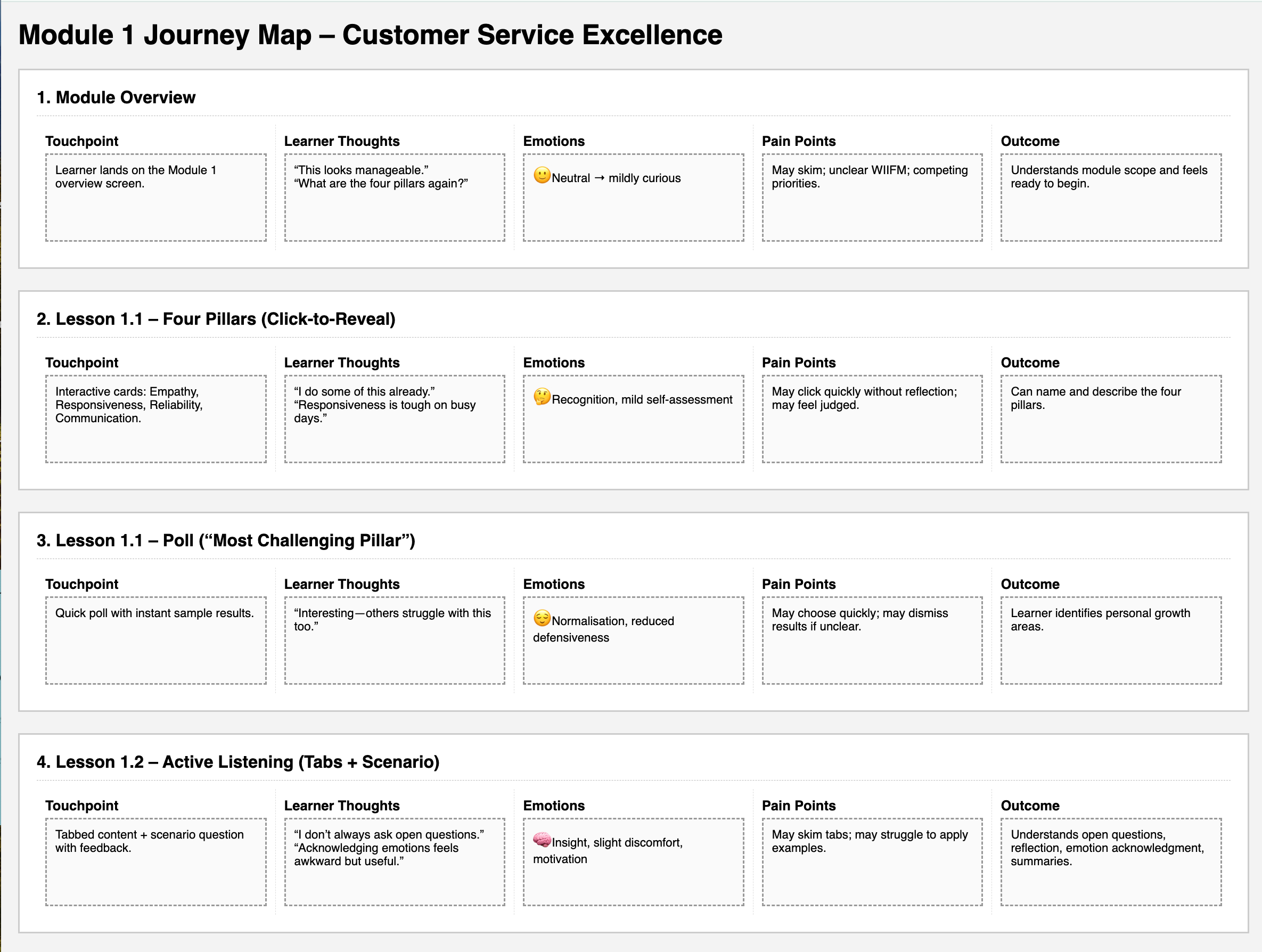Click the 'May skim; unclear WIIFM' pain points box

pos(872,197)
